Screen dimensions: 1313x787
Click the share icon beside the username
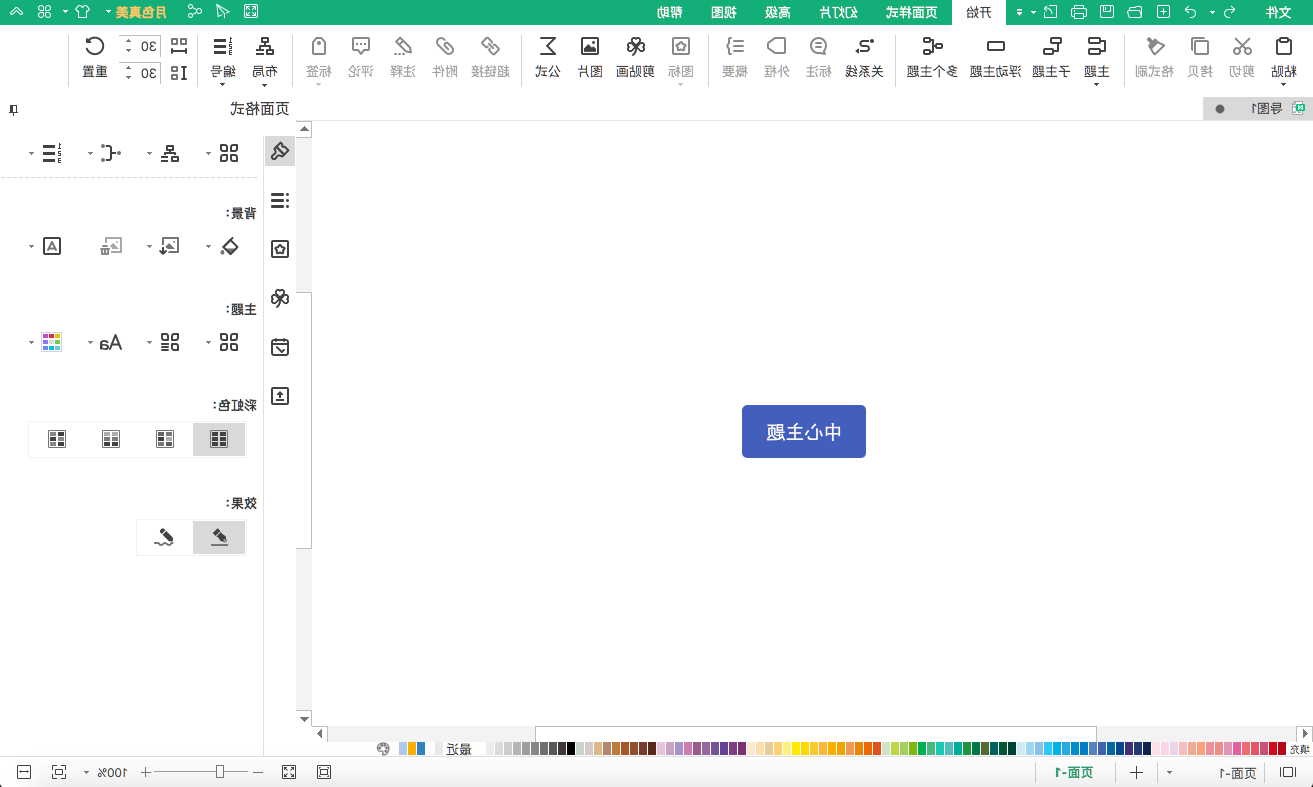[195, 12]
